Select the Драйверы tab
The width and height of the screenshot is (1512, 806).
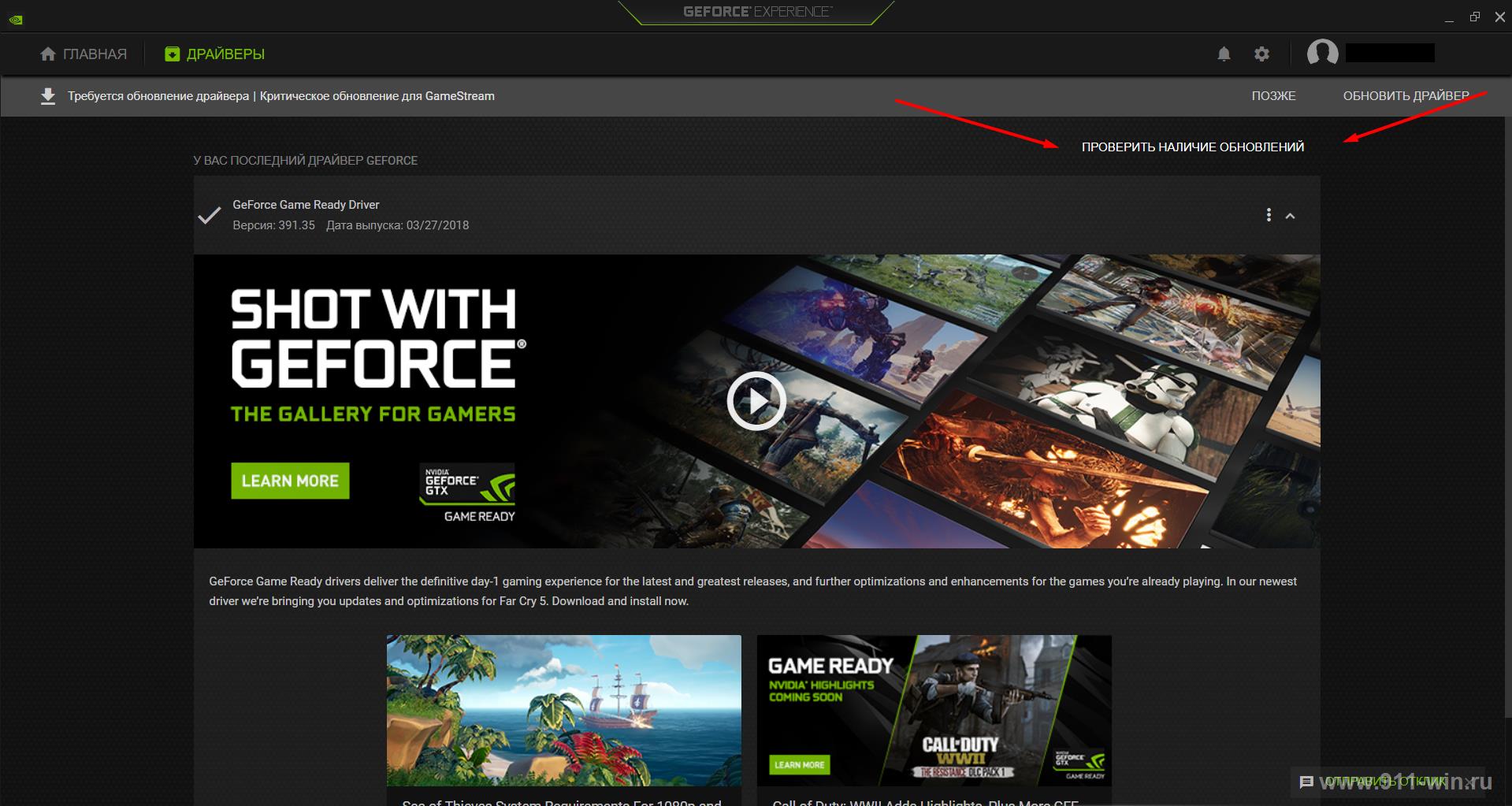pos(215,54)
